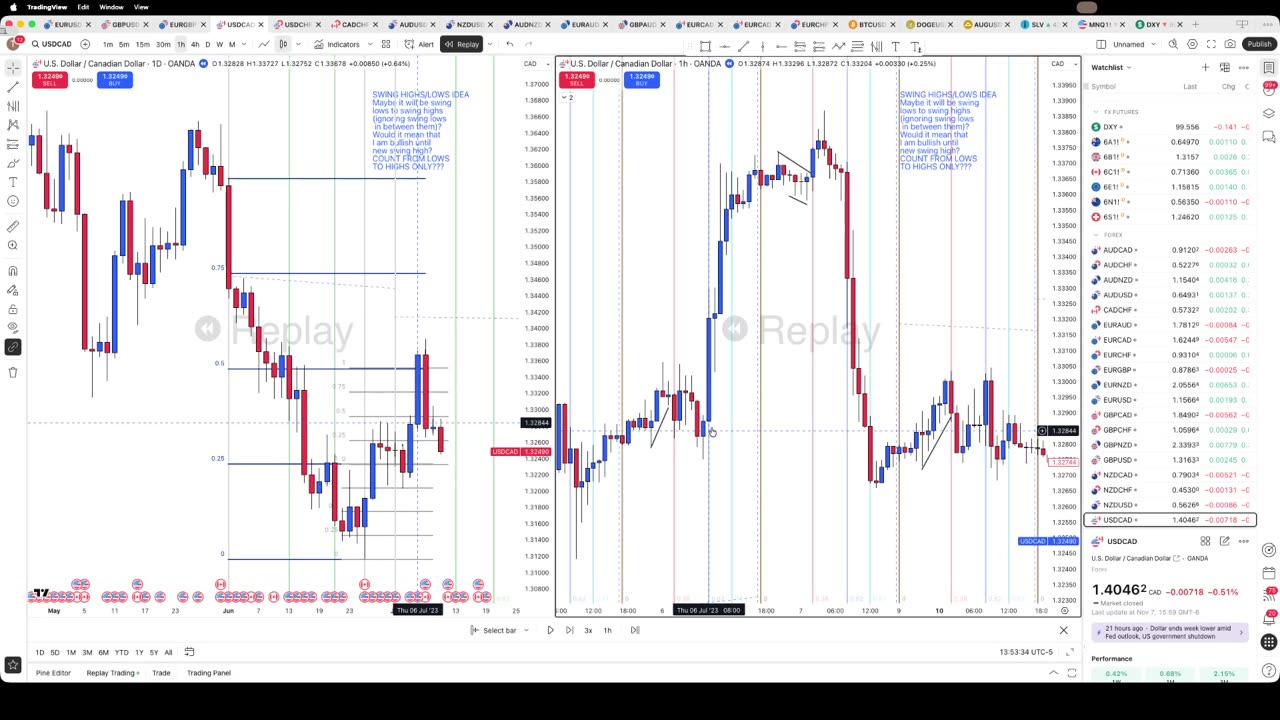Pick rectangle tool in floating toolbar

point(705,46)
